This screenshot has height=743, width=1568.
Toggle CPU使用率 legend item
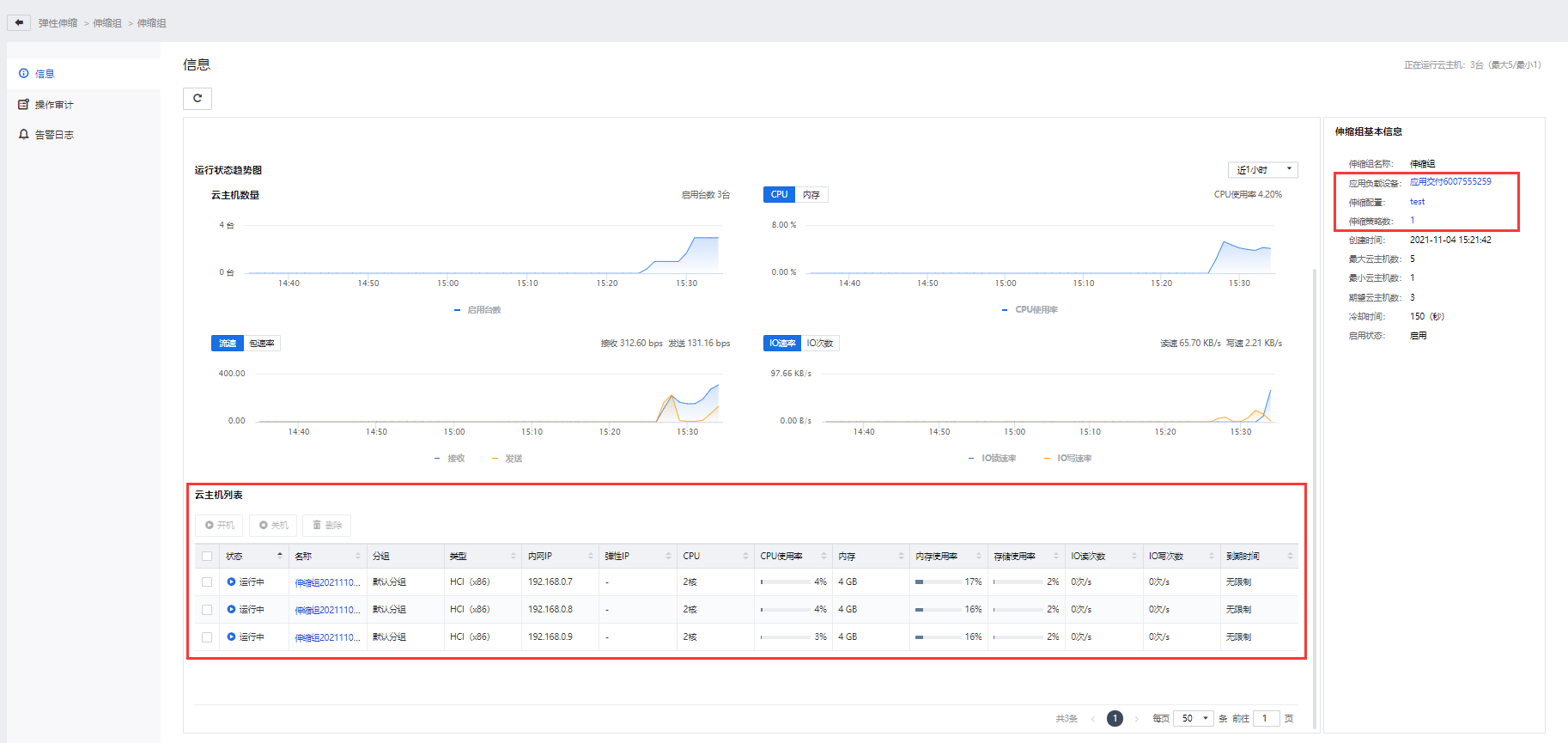coord(1030,309)
